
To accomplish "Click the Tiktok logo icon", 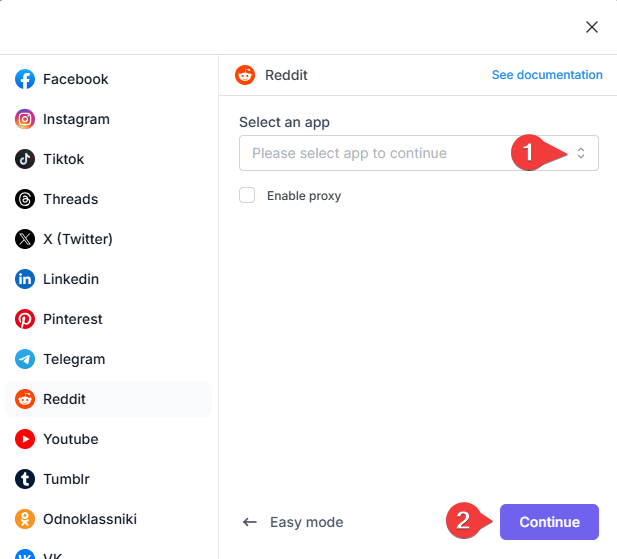I will [25, 159].
